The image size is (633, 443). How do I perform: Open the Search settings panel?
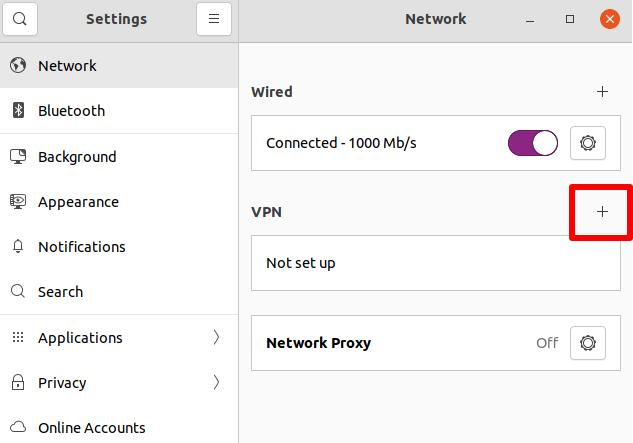tap(60, 292)
